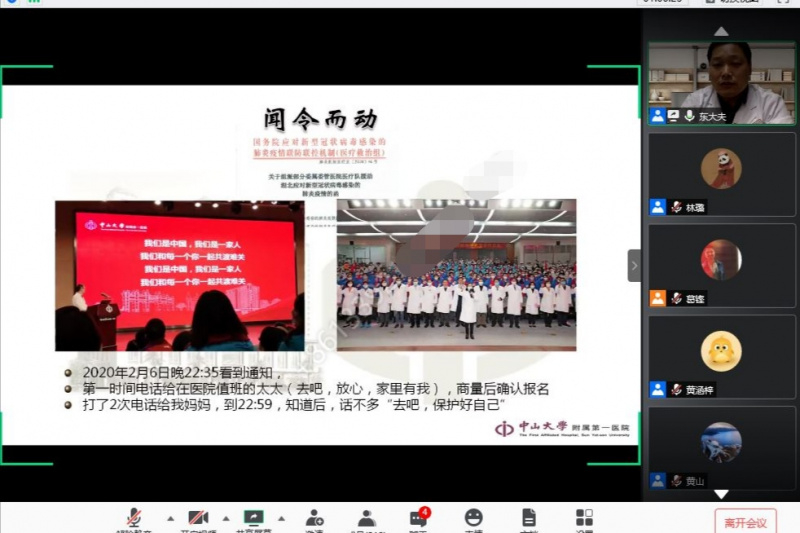This screenshot has width=800, height=533.
Task: Click the 东大夫 name label
Action: tap(712, 117)
